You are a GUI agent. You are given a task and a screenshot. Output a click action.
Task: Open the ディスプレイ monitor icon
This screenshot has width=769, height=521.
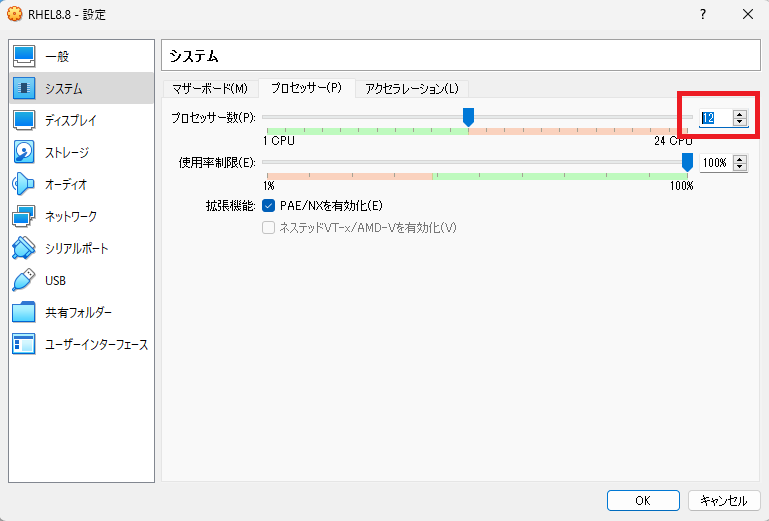(x=24, y=120)
